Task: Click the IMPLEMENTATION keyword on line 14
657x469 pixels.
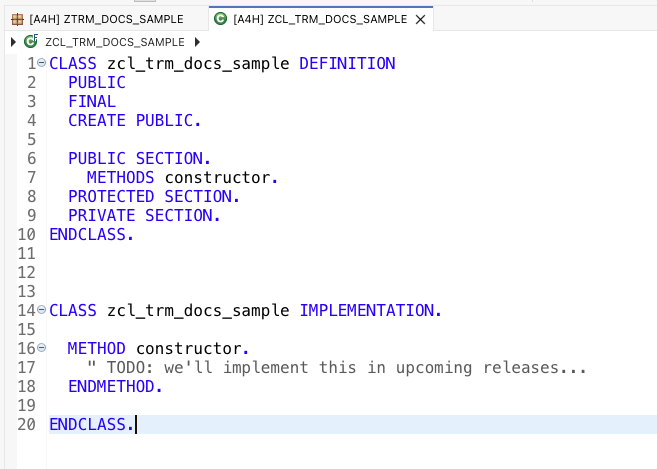Action: (x=370, y=311)
